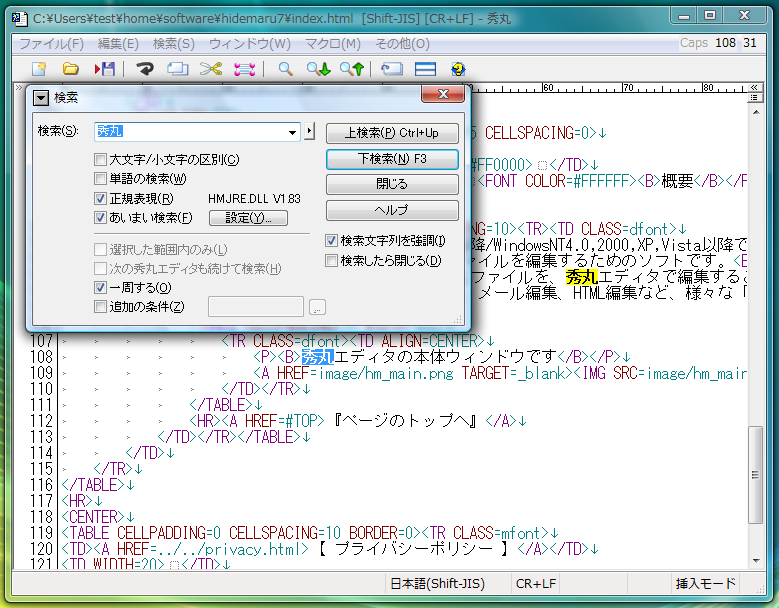Close the 検索 dialog with the X button
The height and width of the screenshot is (608, 779).
(443, 93)
